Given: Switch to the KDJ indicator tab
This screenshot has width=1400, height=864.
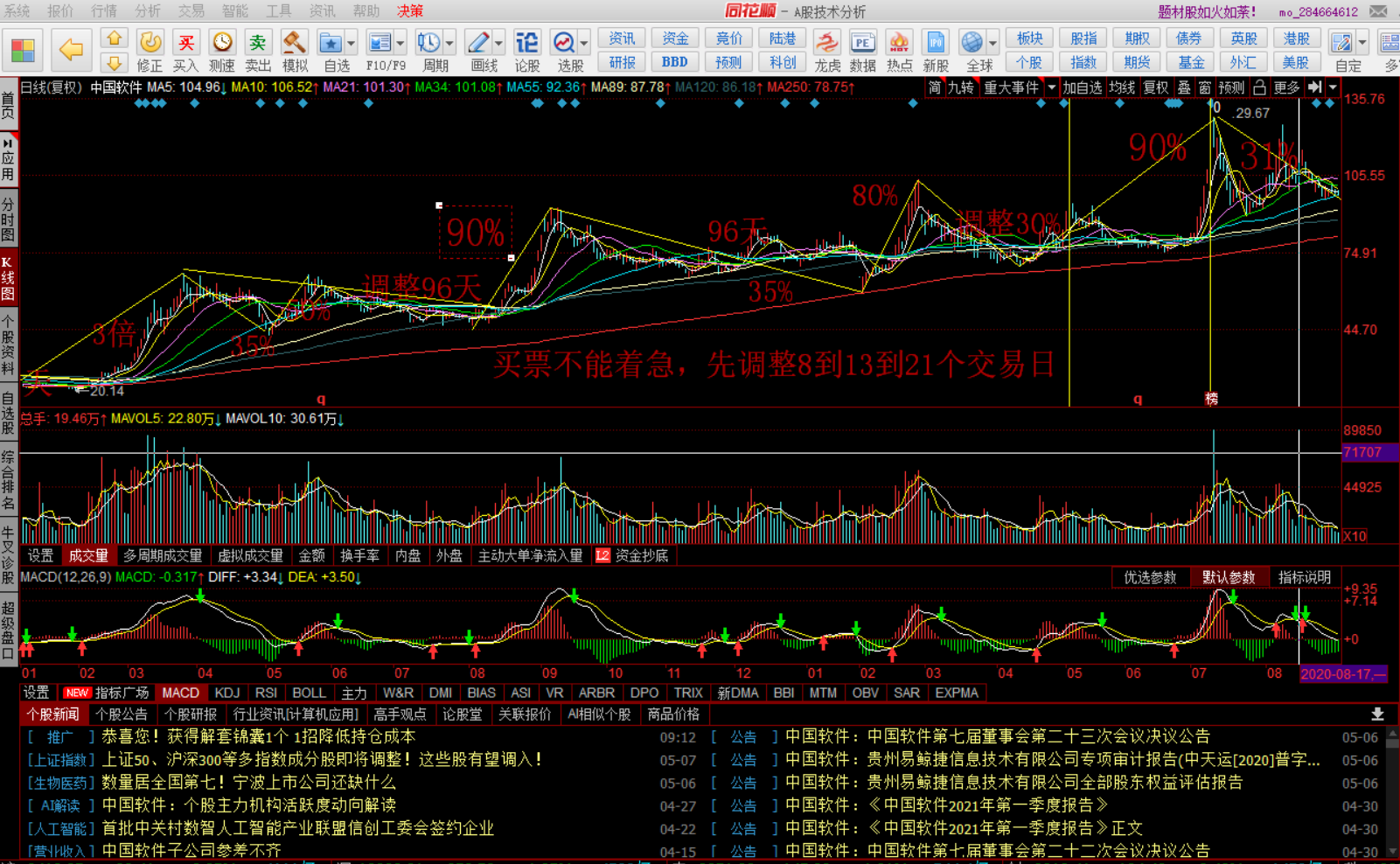Looking at the screenshot, I should point(227,693).
